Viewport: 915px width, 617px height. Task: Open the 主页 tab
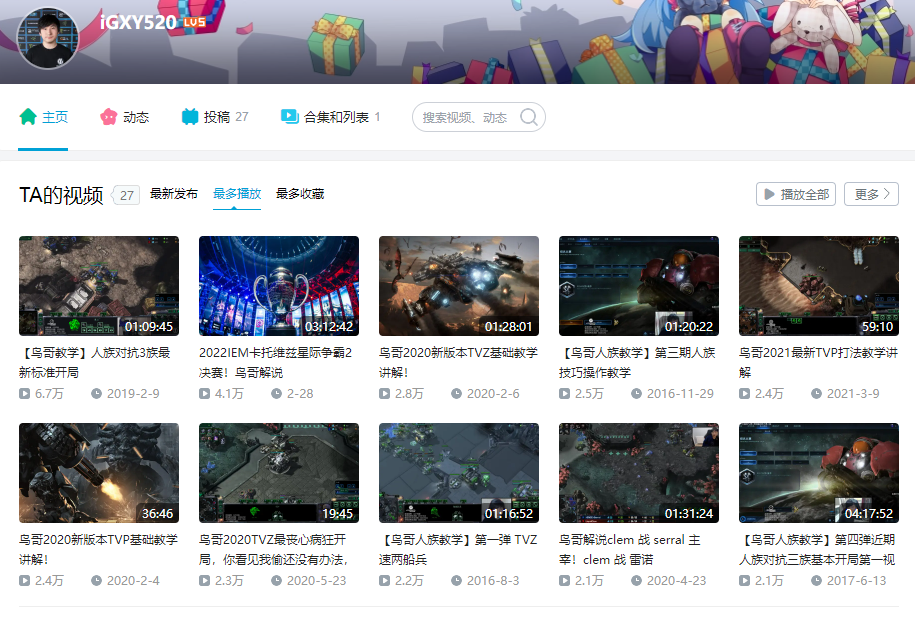click(x=43, y=117)
